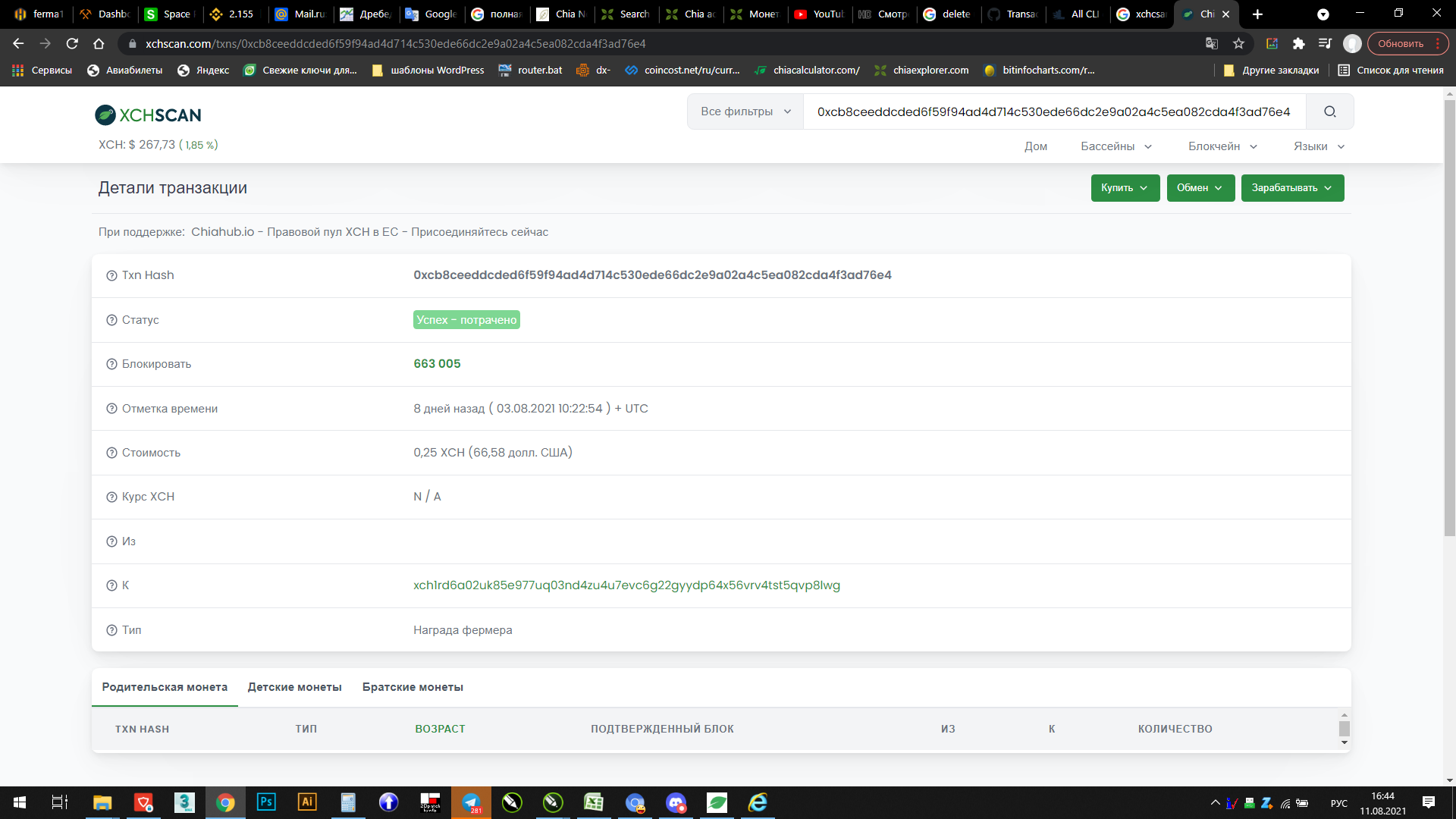Viewport: 1456px width, 819px height.
Task: Click the Обновить Chrome update button
Action: point(1400,44)
